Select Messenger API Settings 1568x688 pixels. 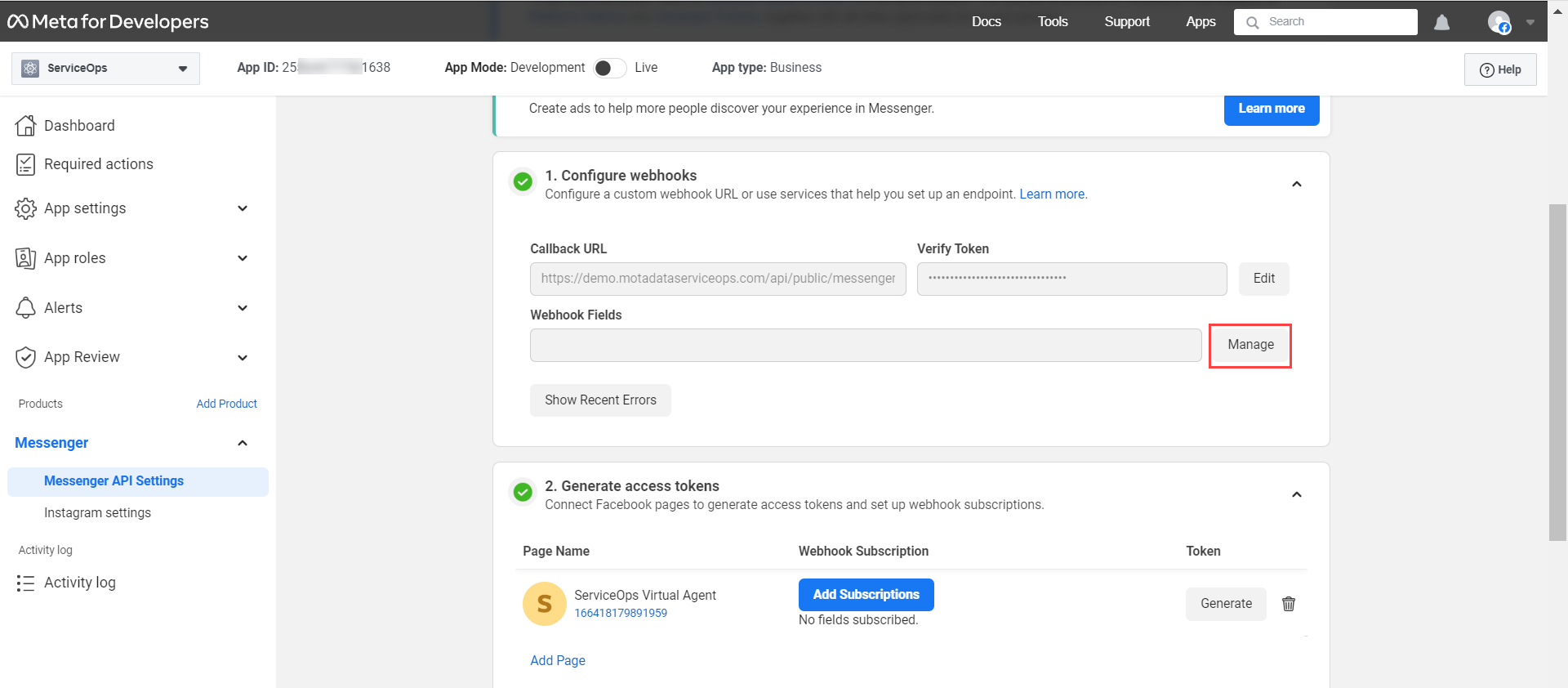click(x=138, y=481)
